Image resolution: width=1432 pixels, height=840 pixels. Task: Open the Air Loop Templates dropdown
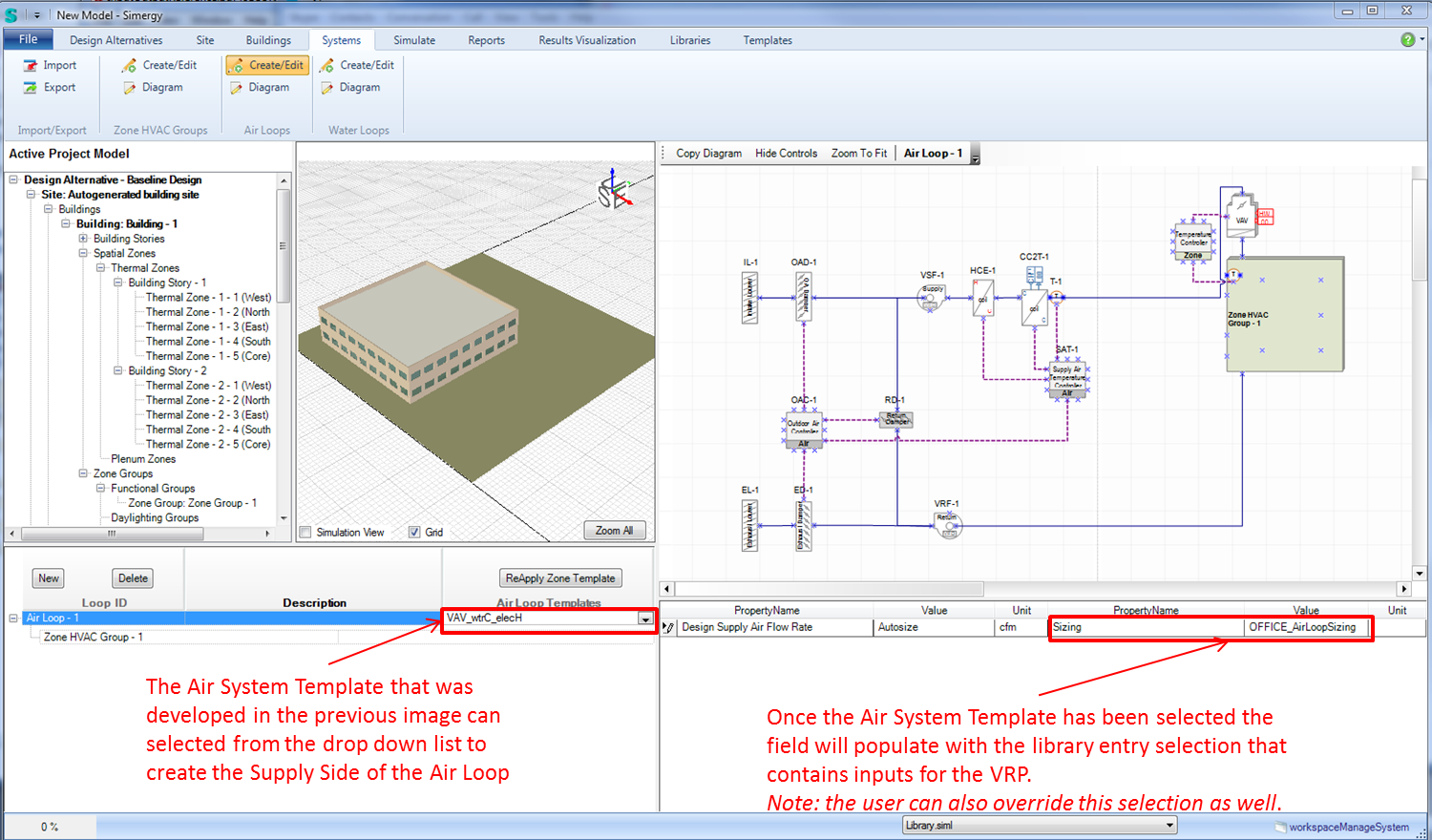pos(645,619)
